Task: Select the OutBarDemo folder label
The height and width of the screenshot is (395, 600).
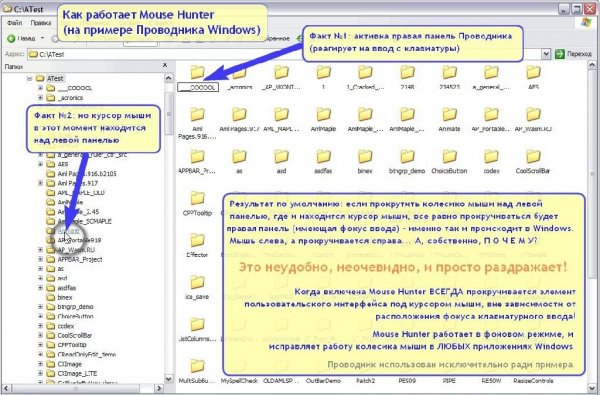Action: (323, 381)
